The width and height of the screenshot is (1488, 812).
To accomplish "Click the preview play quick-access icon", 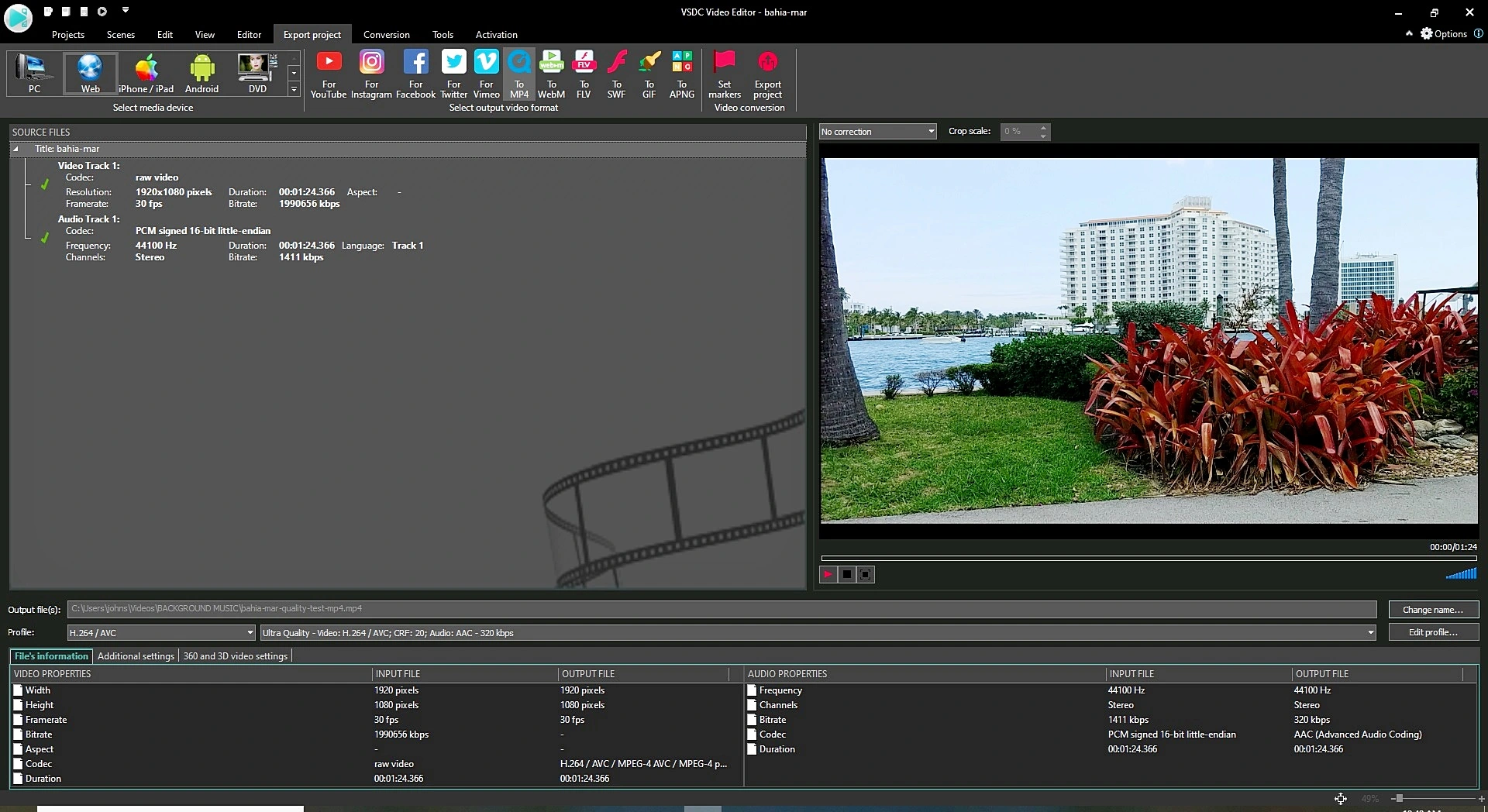I will (102, 12).
